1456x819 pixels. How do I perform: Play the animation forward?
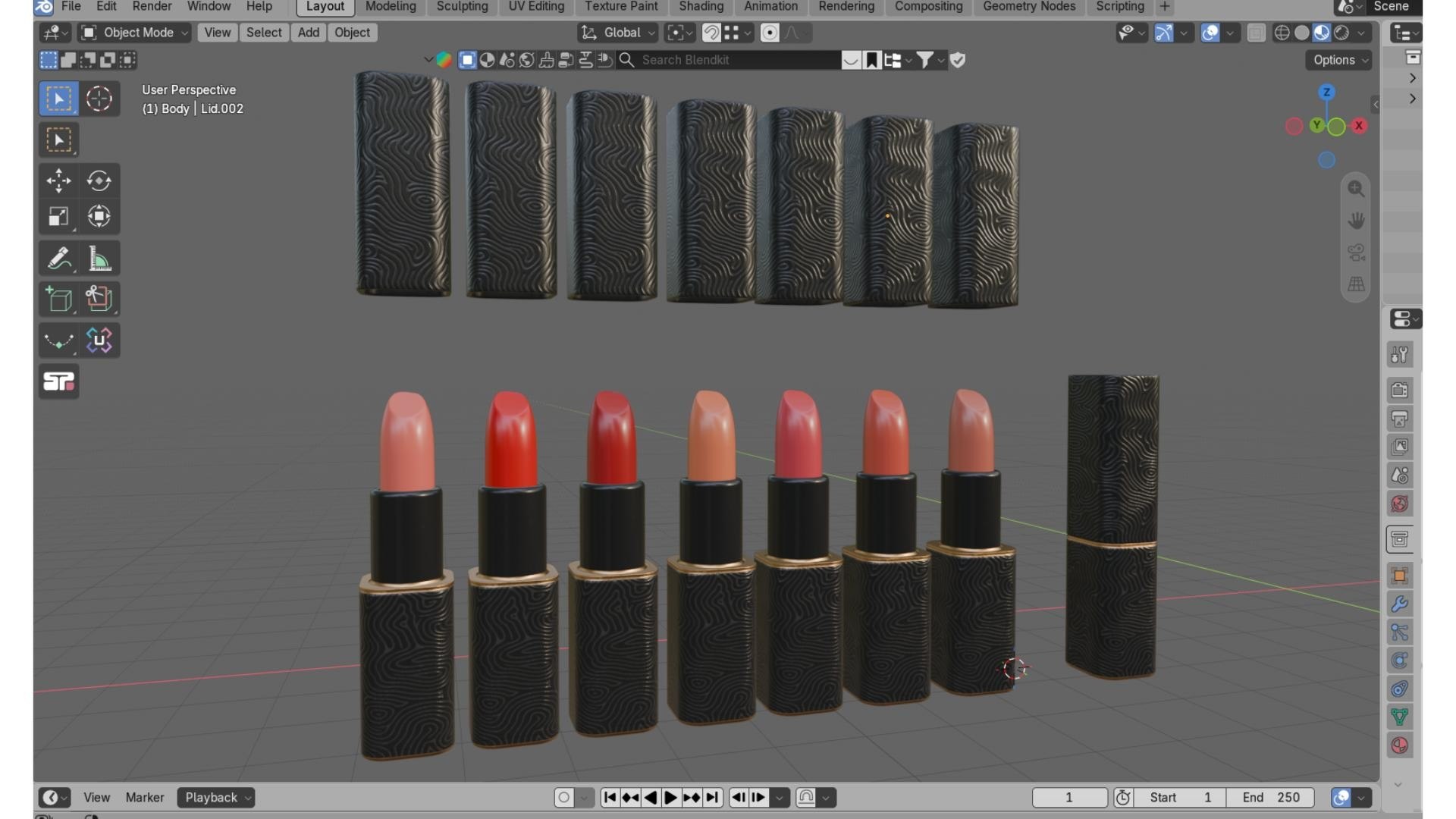[x=671, y=798]
